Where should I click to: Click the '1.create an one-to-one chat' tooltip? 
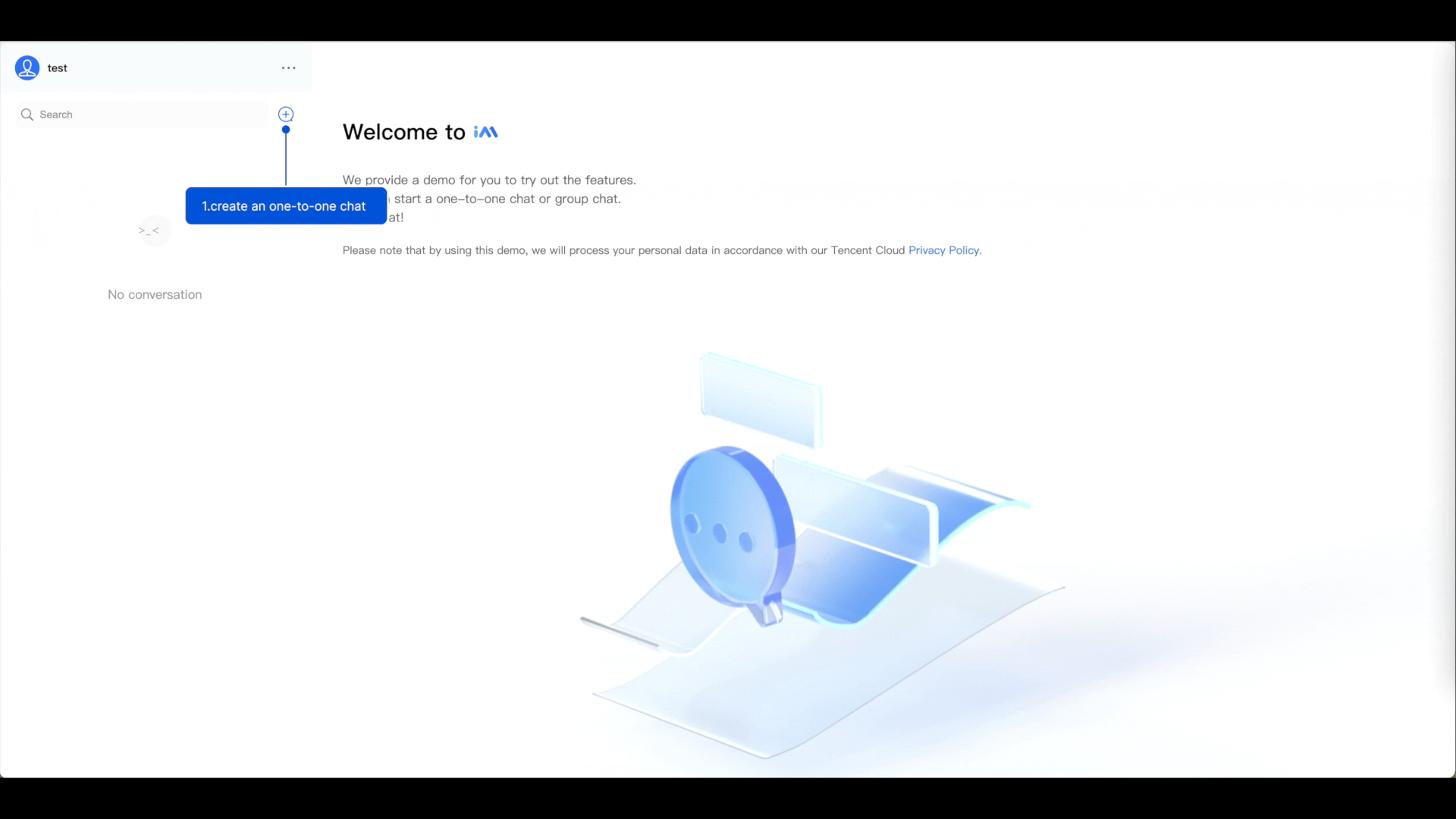(x=286, y=206)
